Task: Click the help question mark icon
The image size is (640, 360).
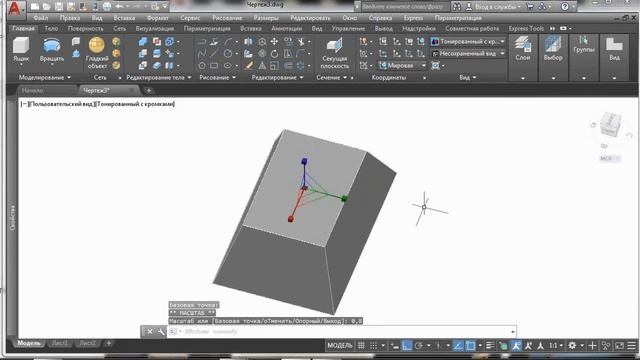Action: click(x=565, y=7)
